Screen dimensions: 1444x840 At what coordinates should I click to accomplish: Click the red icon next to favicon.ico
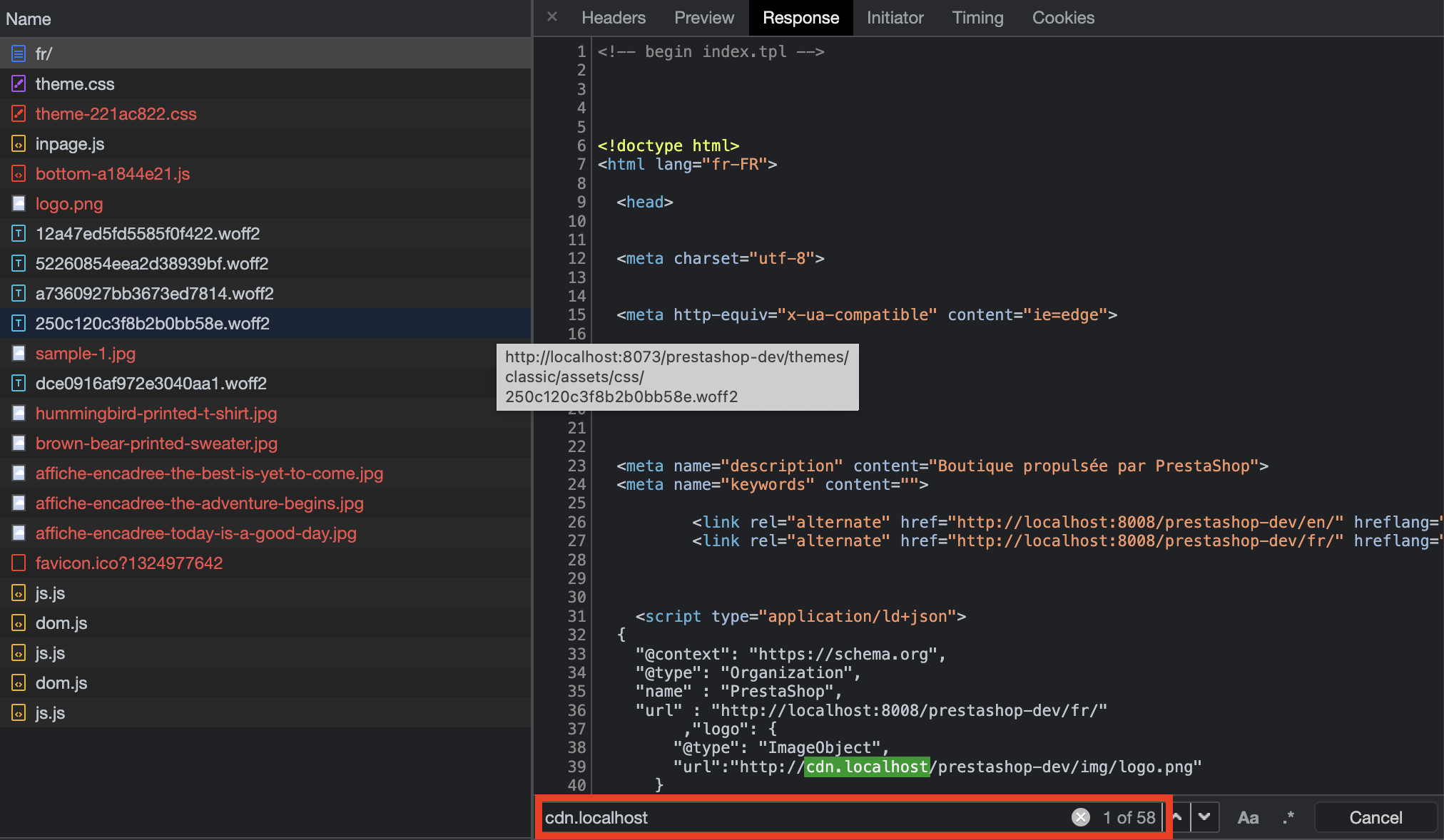[x=18, y=563]
